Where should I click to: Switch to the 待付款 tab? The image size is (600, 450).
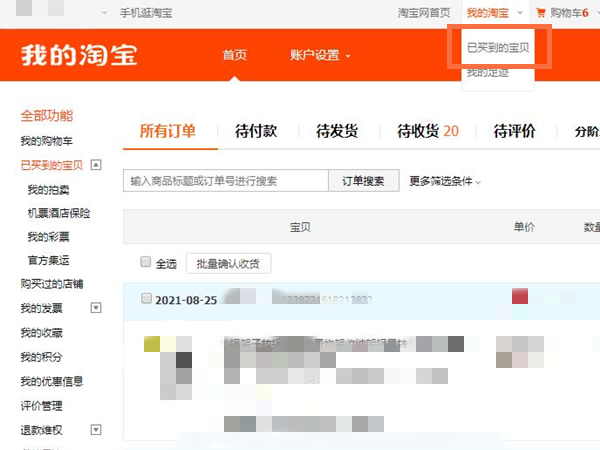click(x=255, y=131)
